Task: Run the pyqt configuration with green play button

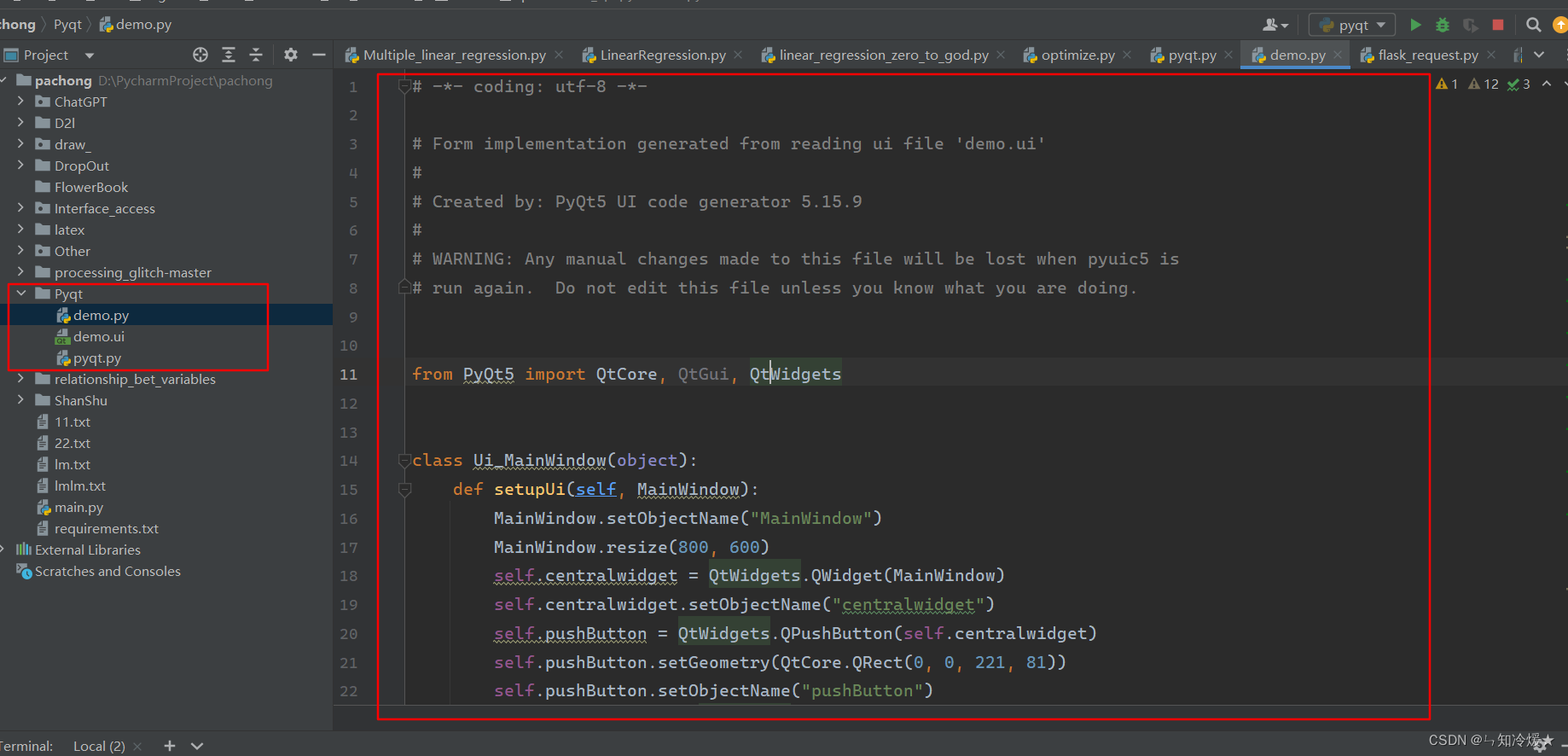Action: [1416, 25]
